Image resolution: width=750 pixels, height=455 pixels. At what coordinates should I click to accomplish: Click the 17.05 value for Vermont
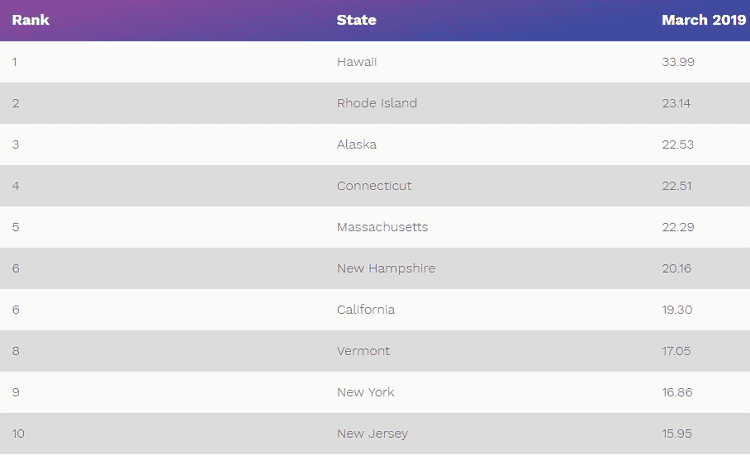[677, 351]
